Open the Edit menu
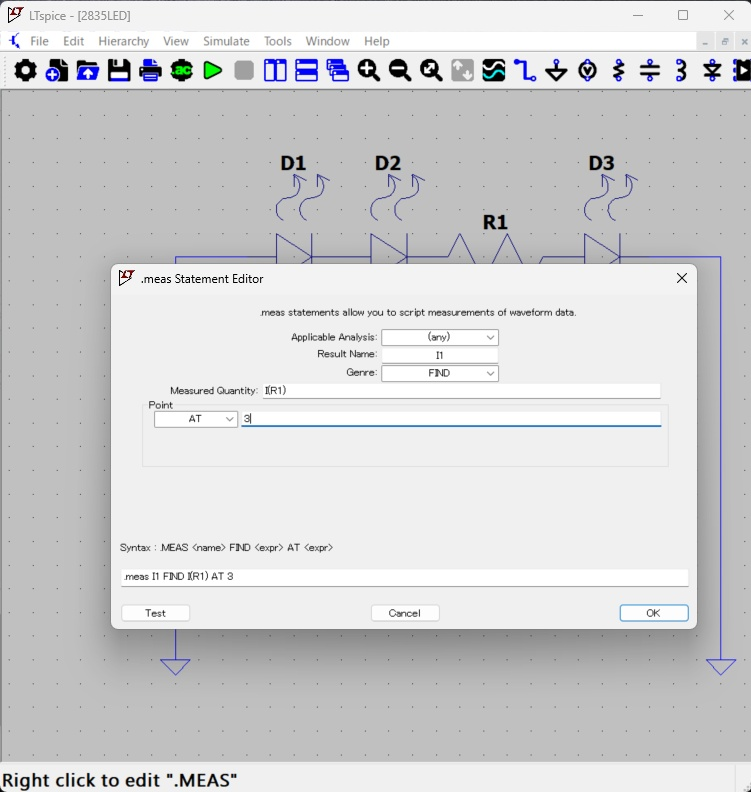751x792 pixels. pos(73,41)
